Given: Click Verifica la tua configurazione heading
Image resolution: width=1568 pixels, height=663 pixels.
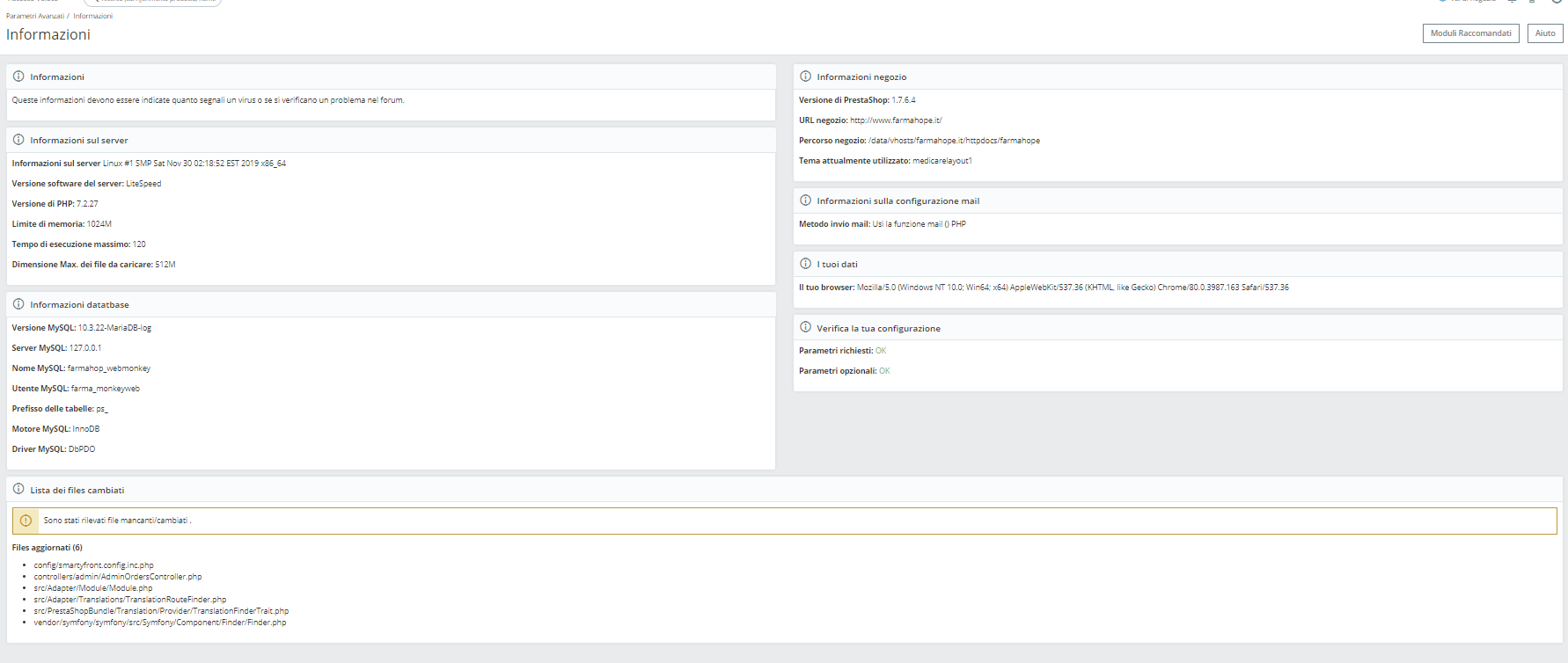Looking at the screenshot, I should [x=878, y=328].
